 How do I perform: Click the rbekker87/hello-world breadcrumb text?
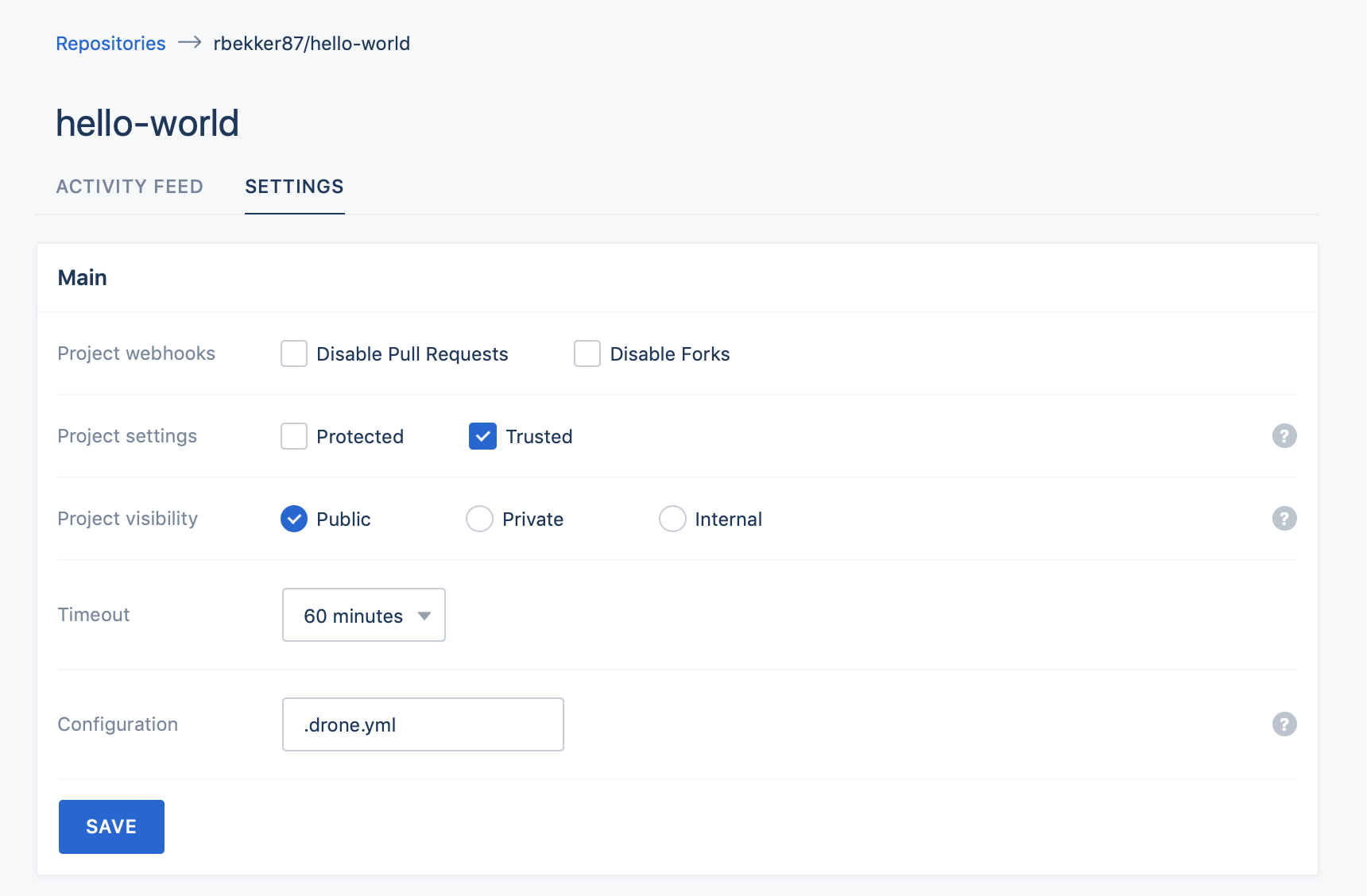coord(312,44)
